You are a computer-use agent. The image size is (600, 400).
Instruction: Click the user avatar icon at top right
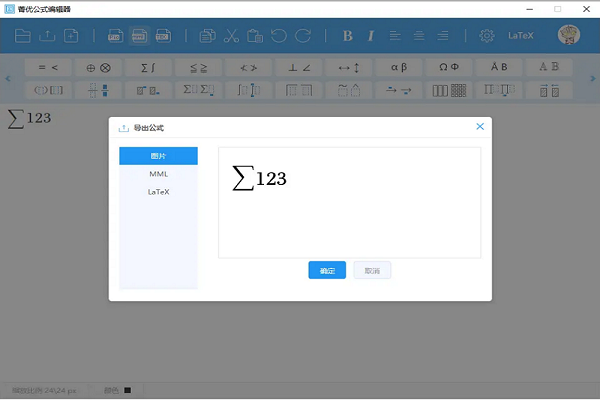coord(570,36)
